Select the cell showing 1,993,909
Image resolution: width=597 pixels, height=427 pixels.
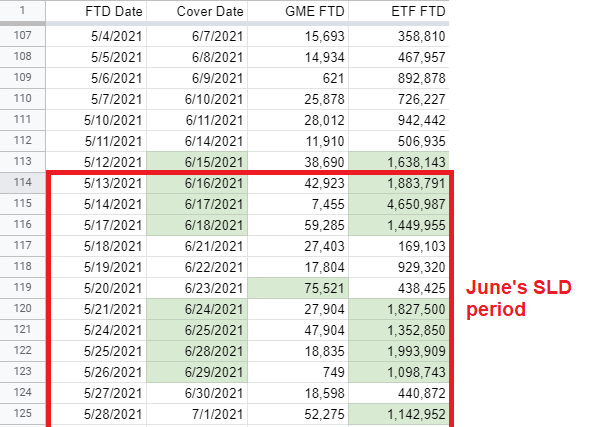point(399,351)
